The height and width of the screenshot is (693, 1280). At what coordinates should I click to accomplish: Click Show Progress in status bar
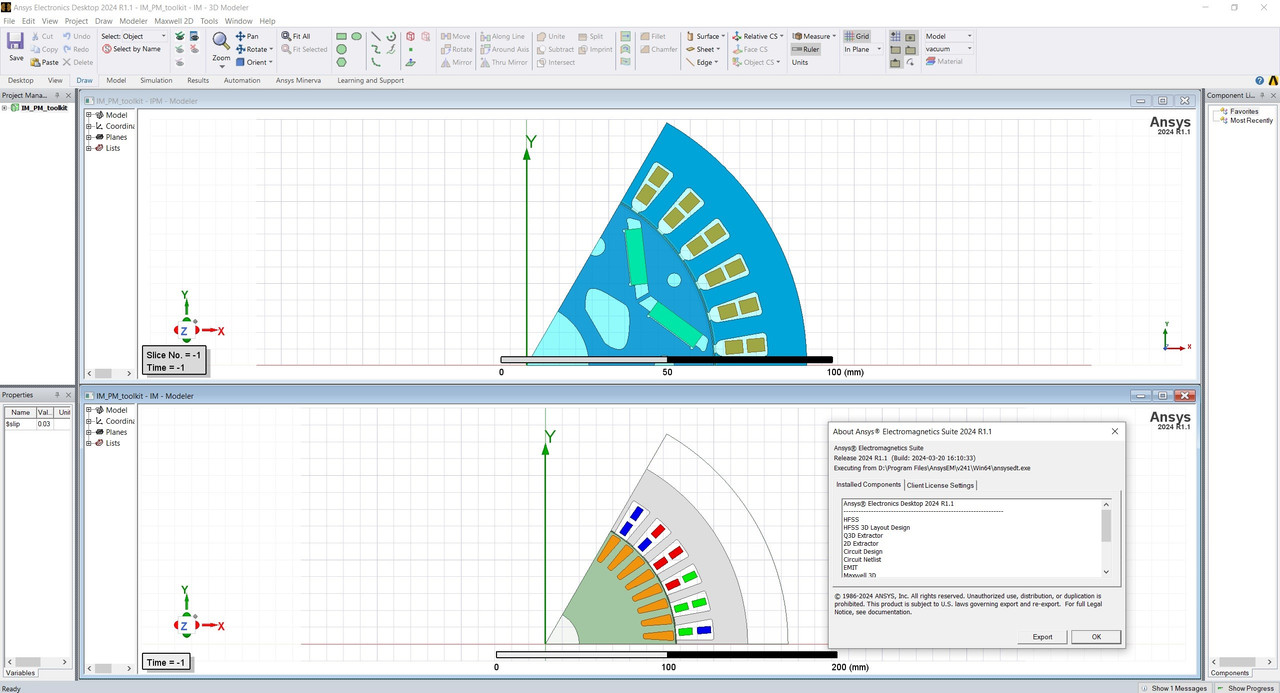pyautogui.click(x=1244, y=688)
